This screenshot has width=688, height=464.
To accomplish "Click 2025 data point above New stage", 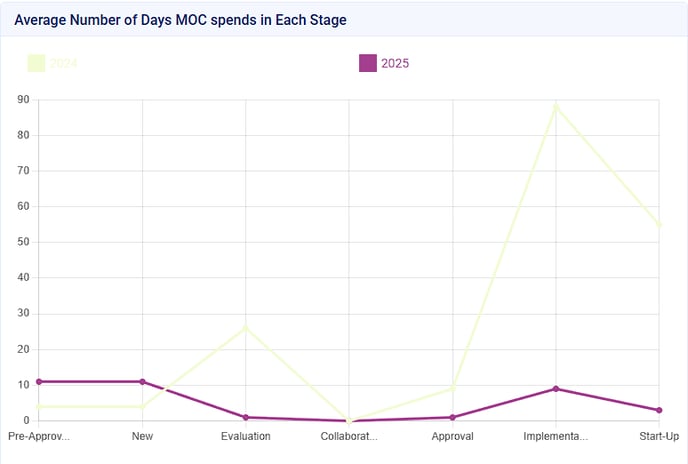I will pyautogui.click(x=142, y=382).
